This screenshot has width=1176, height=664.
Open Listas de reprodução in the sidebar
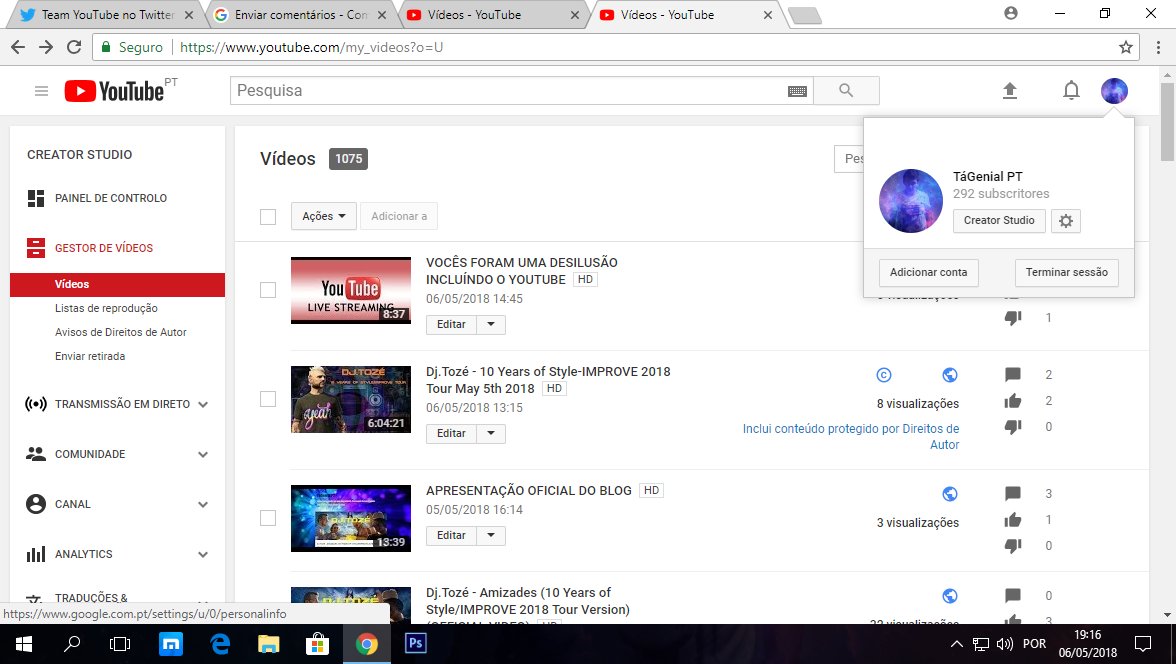[x=106, y=308]
